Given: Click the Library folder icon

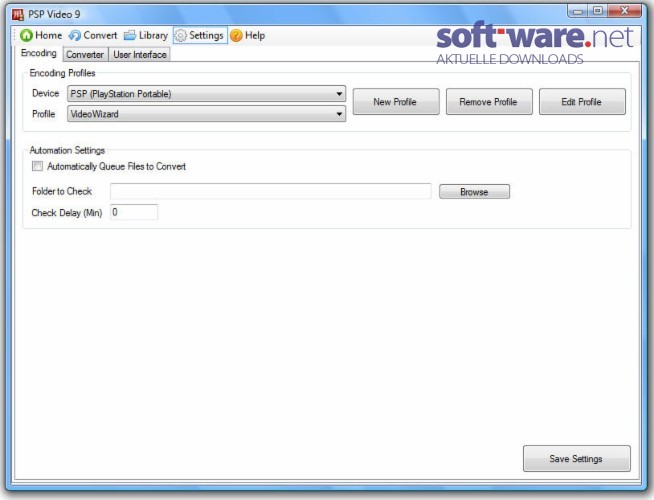Looking at the screenshot, I should (130, 35).
